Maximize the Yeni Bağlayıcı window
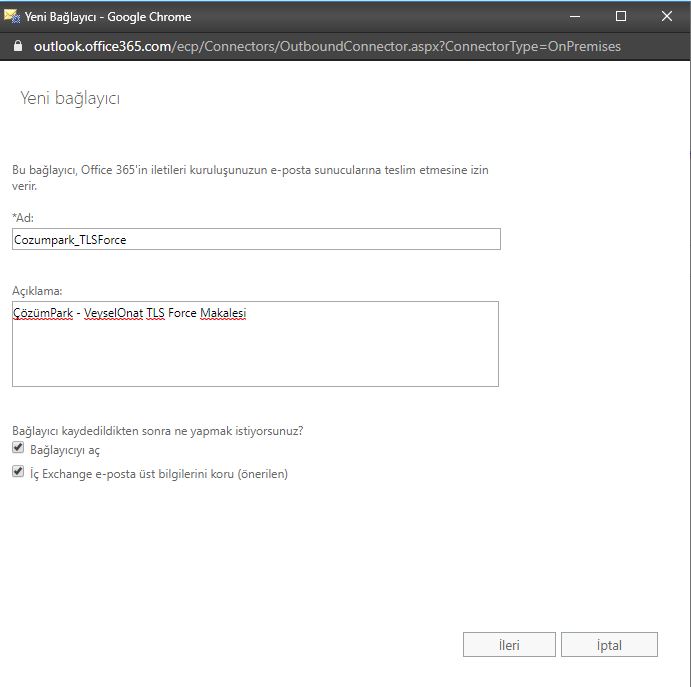The width and height of the screenshot is (691, 687). click(621, 17)
